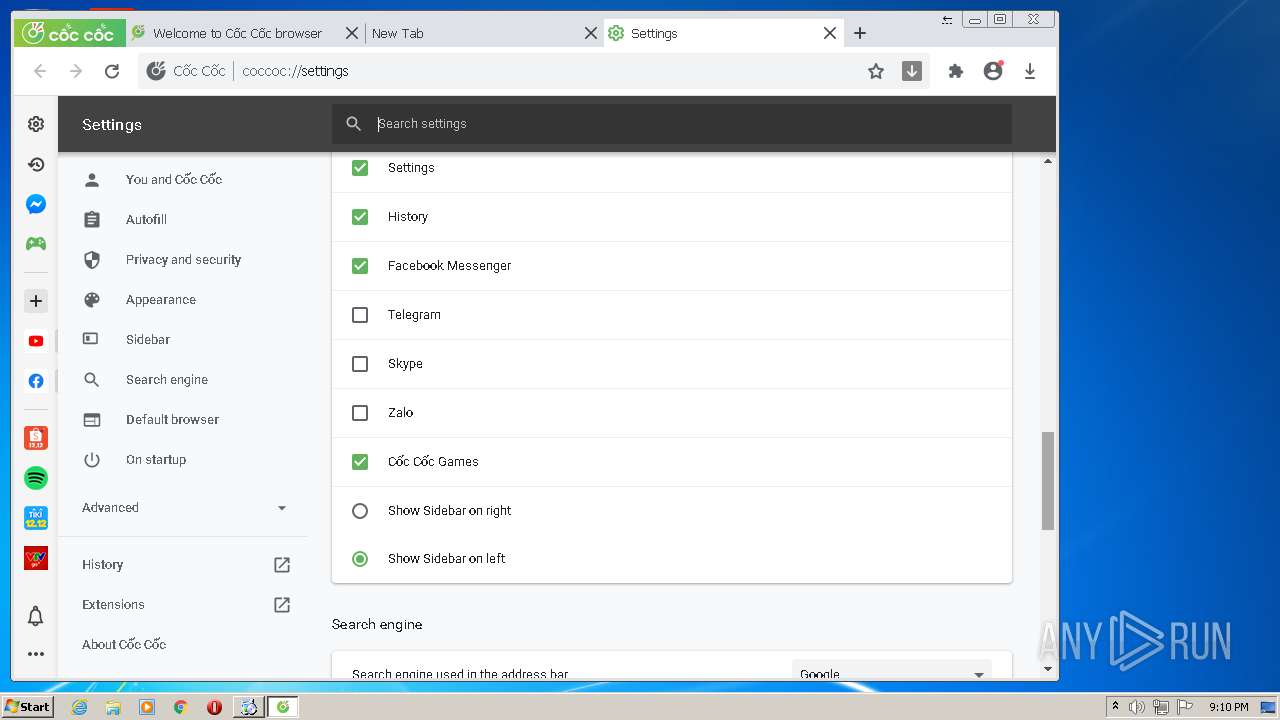
Task: Open the profile avatar menu
Action: pyautogui.click(x=993, y=71)
